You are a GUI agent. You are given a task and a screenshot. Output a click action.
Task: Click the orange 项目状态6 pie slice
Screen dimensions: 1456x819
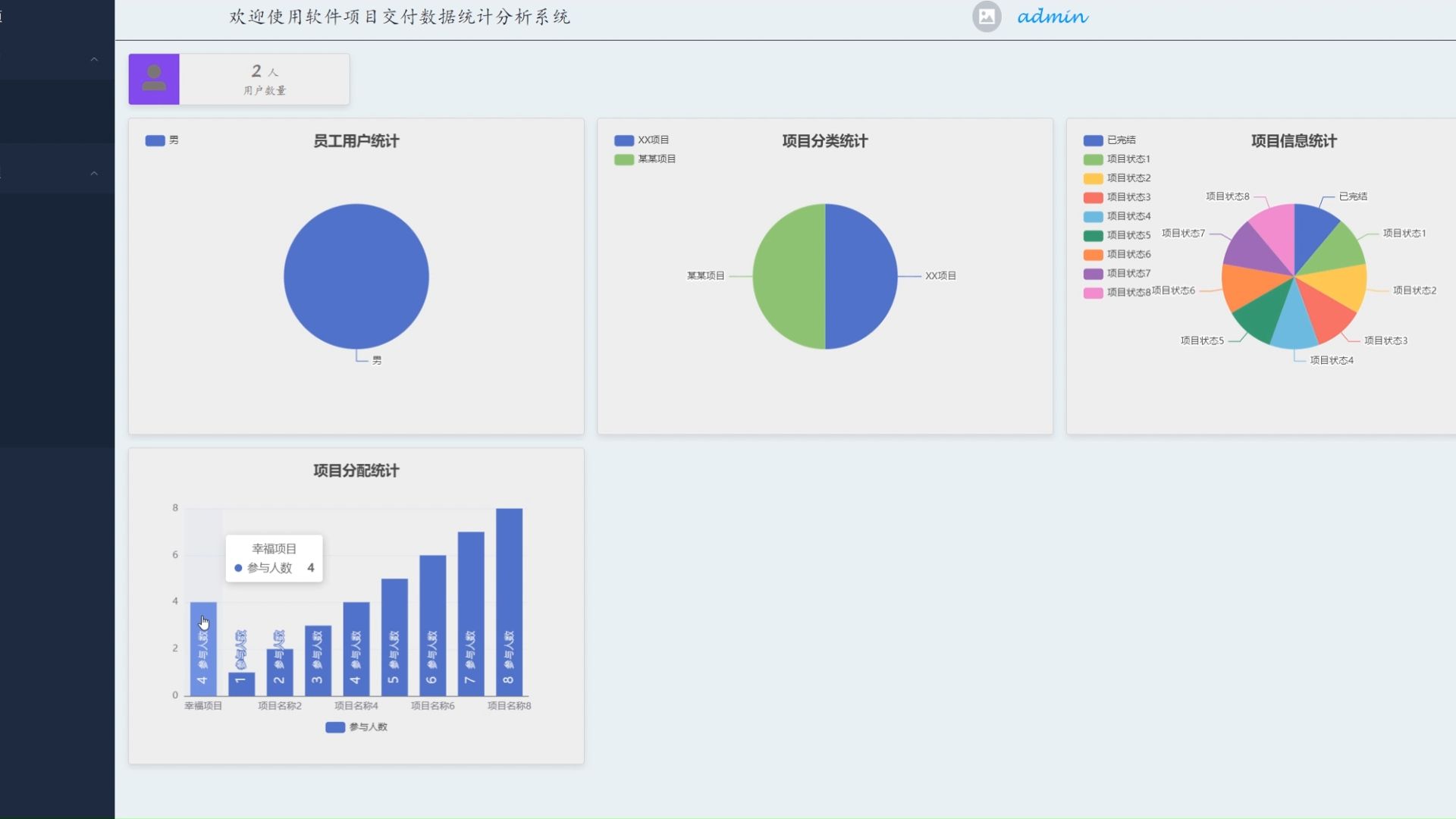coord(1247,286)
